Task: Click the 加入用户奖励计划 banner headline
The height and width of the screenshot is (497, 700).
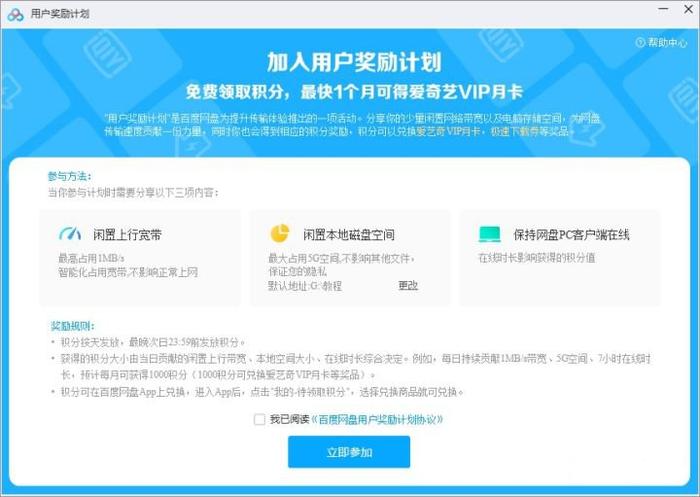Action: 354,62
